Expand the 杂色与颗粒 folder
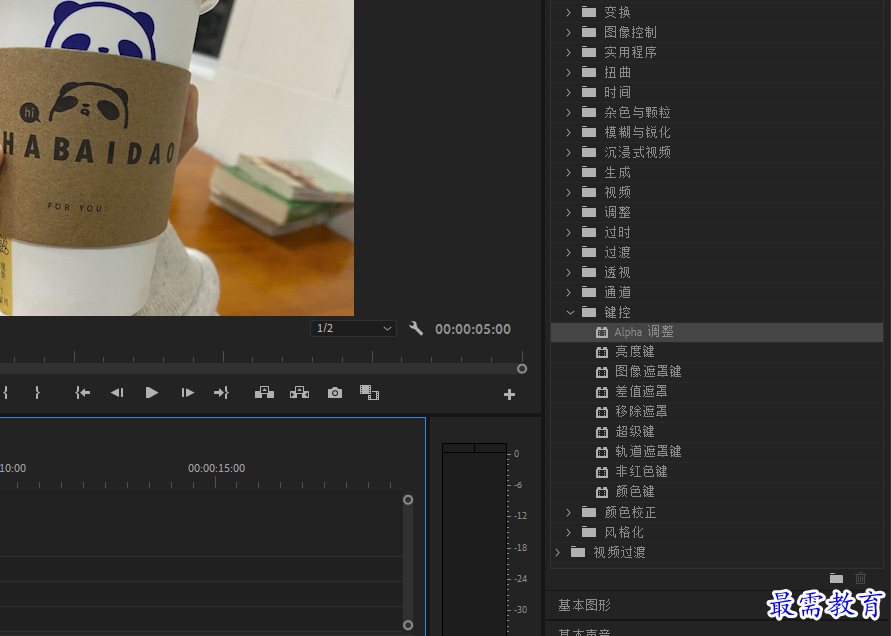Screen dimensions: 891x636 pyautogui.click(x=568, y=113)
